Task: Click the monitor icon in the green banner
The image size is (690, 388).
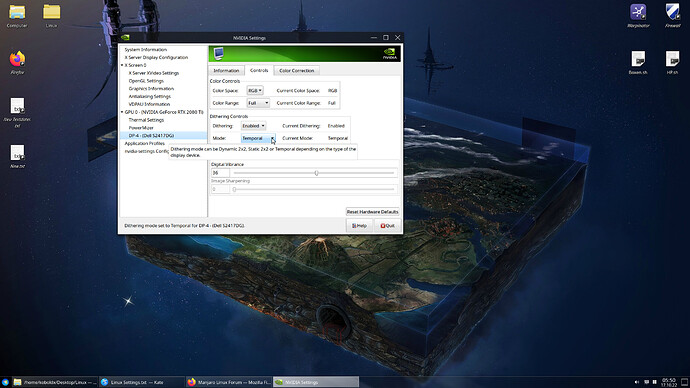Action: point(219,54)
